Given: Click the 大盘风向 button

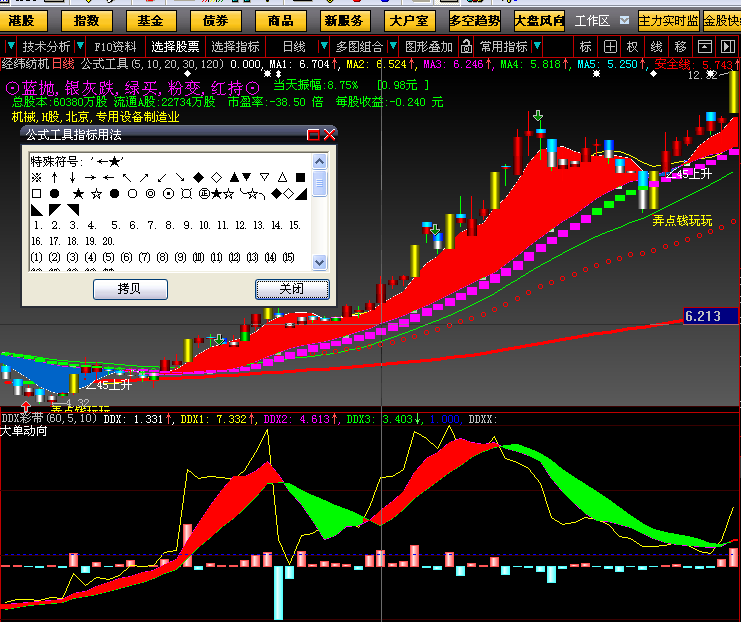Looking at the screenshot, I should pos(539,21).
